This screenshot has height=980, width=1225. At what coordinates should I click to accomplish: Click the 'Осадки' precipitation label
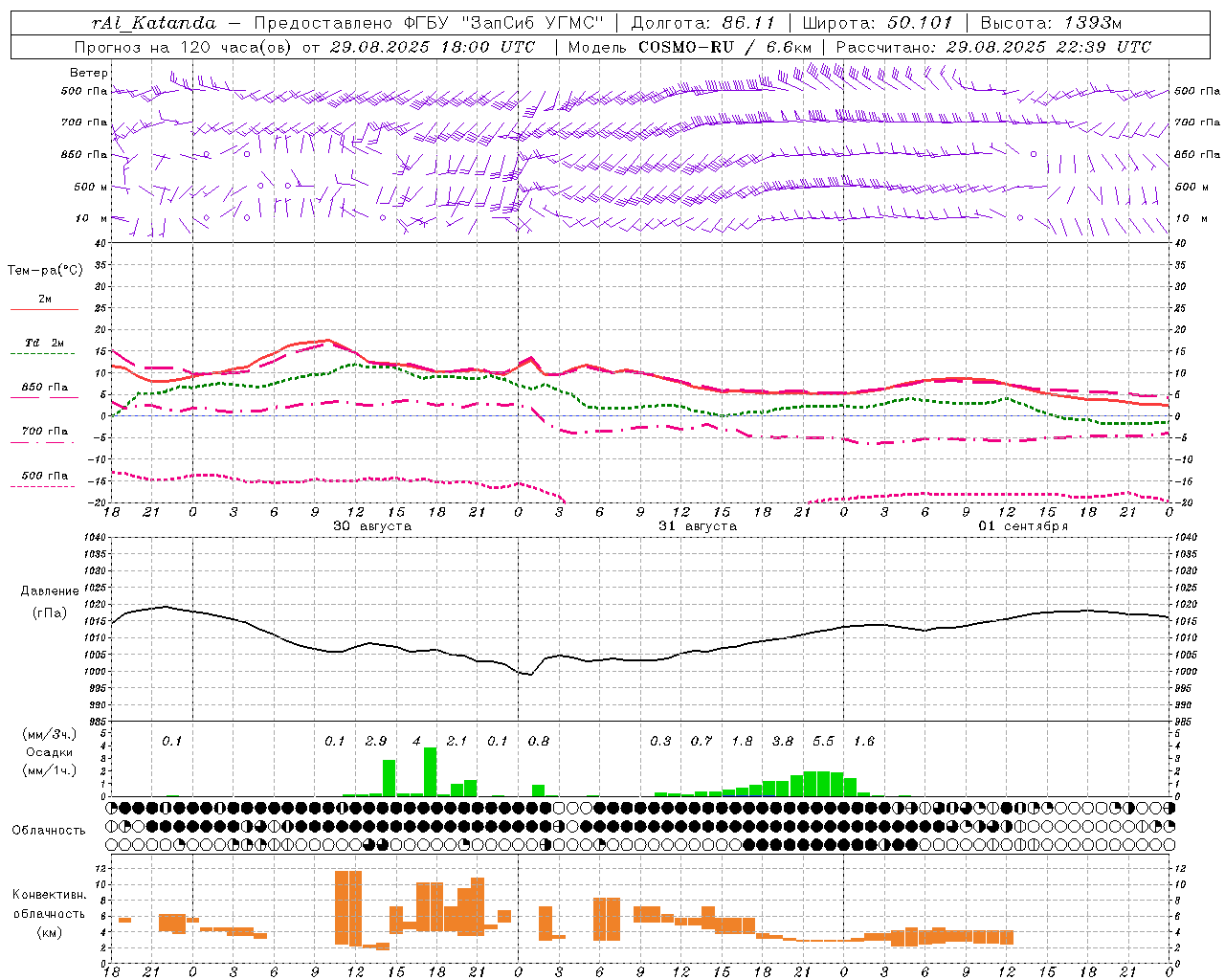click(50, 752)
